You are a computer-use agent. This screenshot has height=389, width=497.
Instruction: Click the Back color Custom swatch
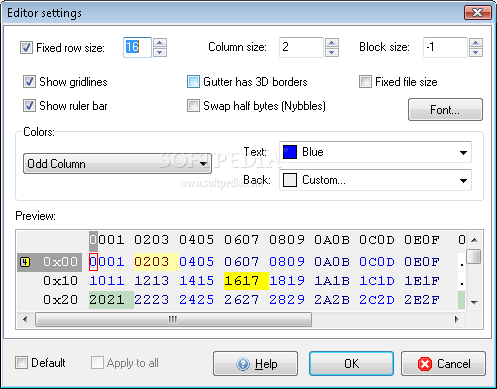[290, 180]
